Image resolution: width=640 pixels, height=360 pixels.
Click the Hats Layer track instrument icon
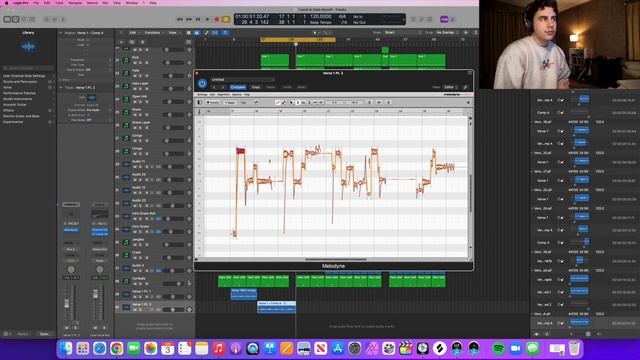pyautogui.click(x=126, y=86)
